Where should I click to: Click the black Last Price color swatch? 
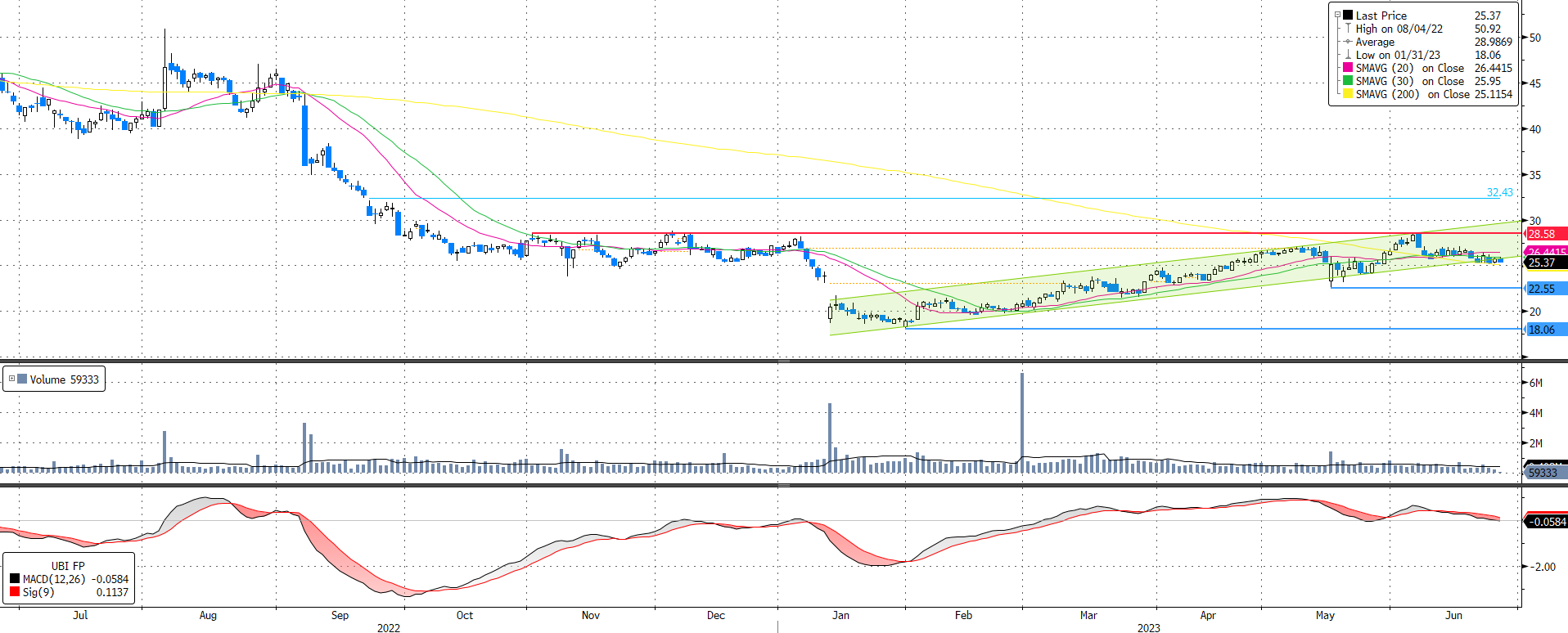coord(1348,15)
